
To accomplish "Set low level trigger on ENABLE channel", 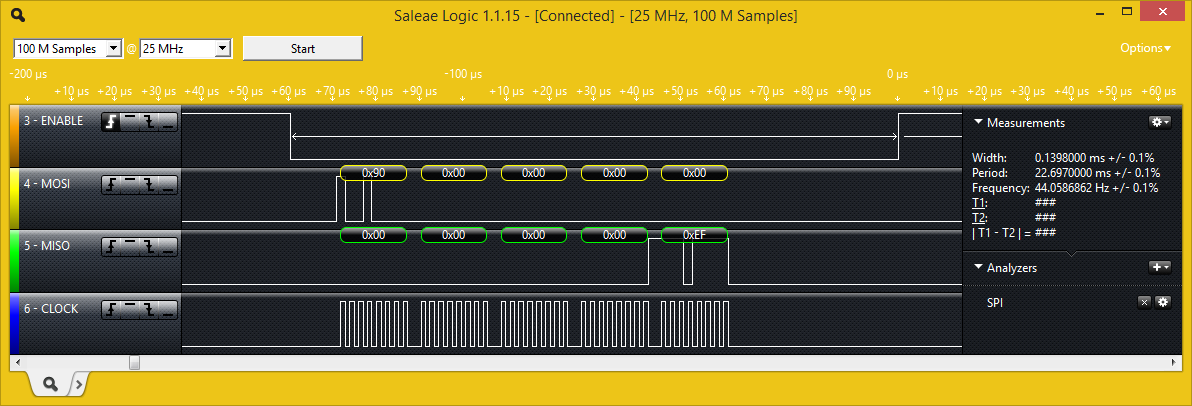I will pyautogui.click(x=168, y=122).
